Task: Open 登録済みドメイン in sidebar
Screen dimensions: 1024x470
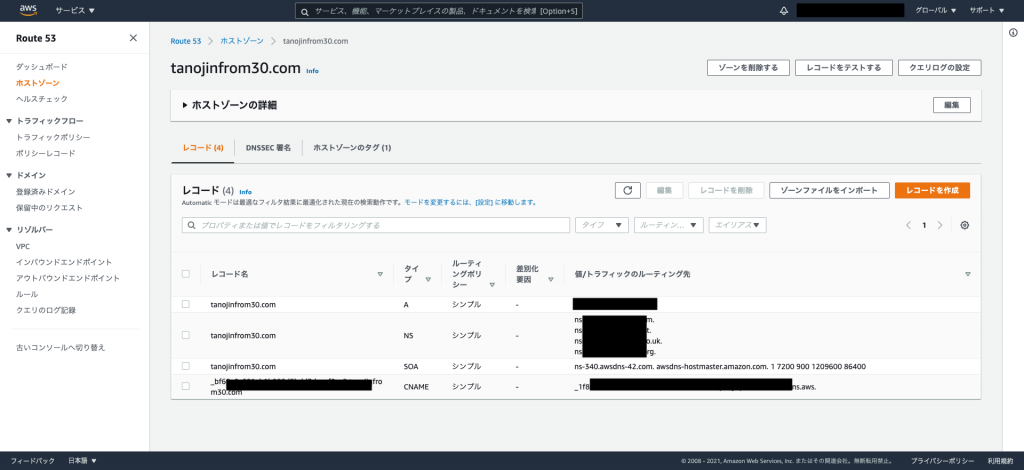Action: (x=46, y=192)
